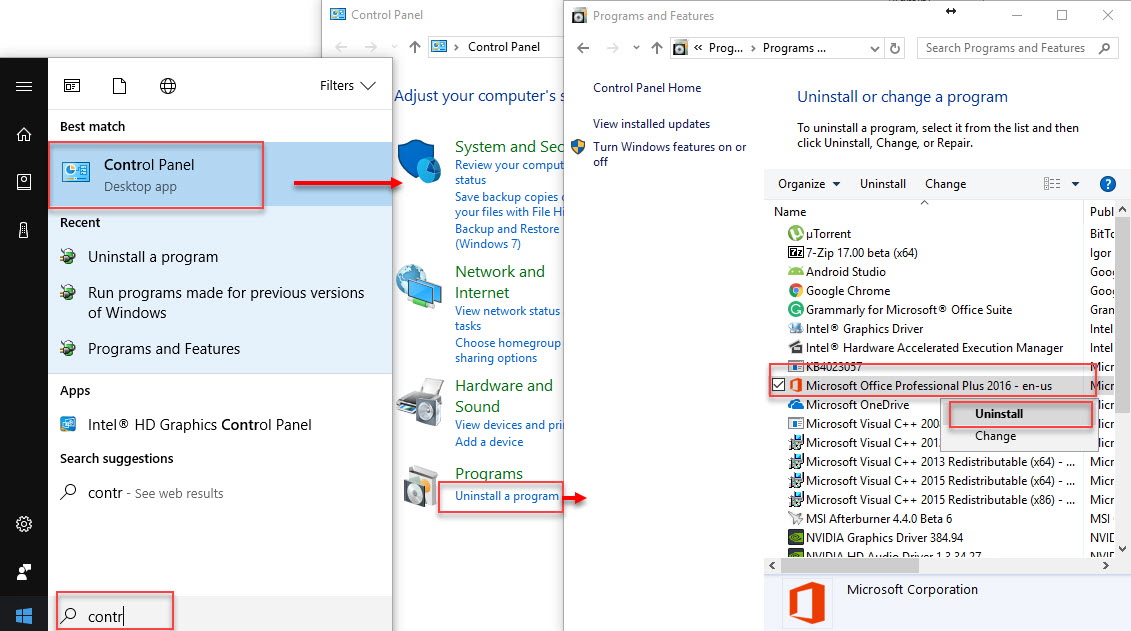Uncheck the Microsoft Office Professional Plus checkbox

click(x=778, y=385)
